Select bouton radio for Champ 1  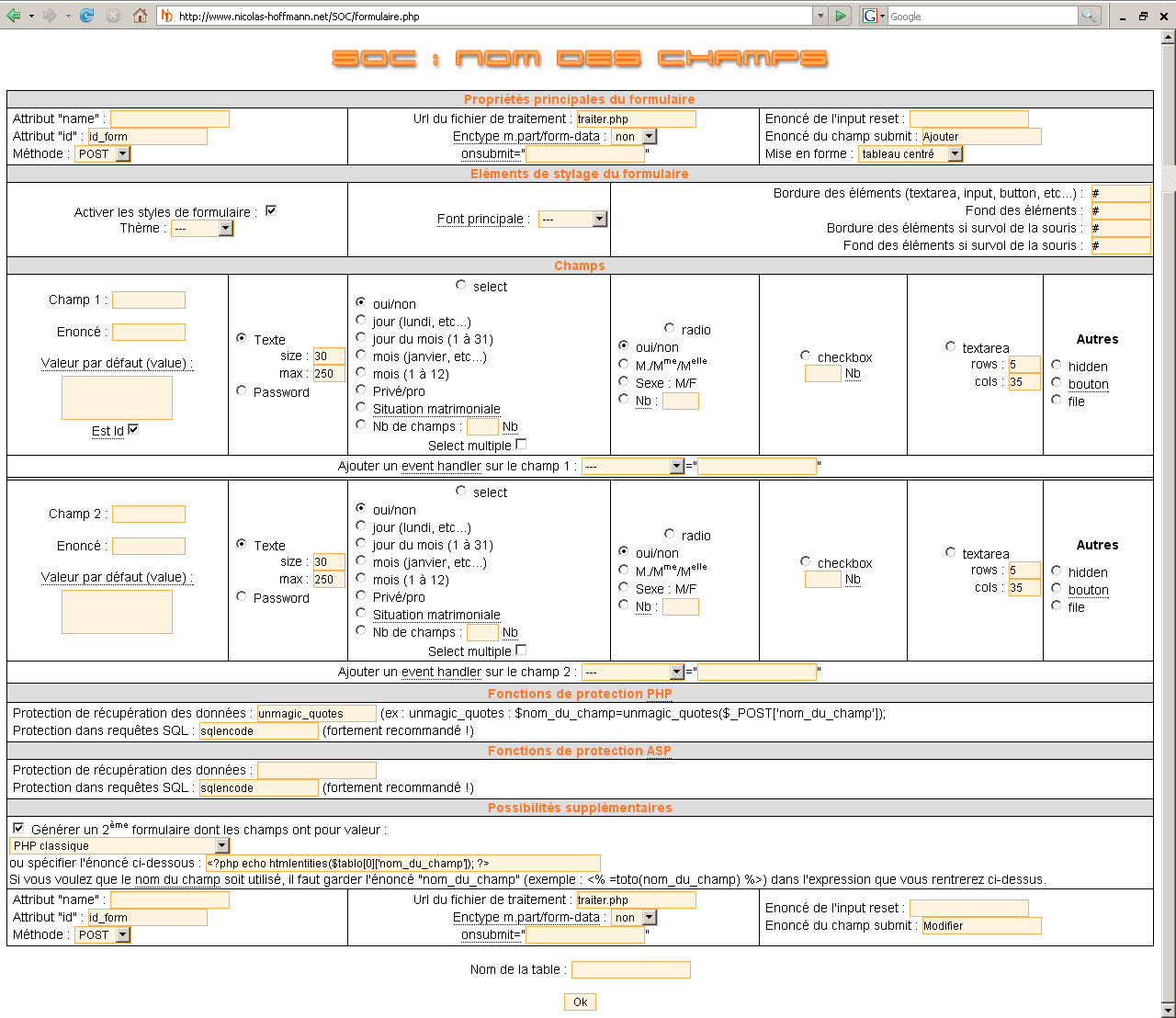coord(1057,382)
